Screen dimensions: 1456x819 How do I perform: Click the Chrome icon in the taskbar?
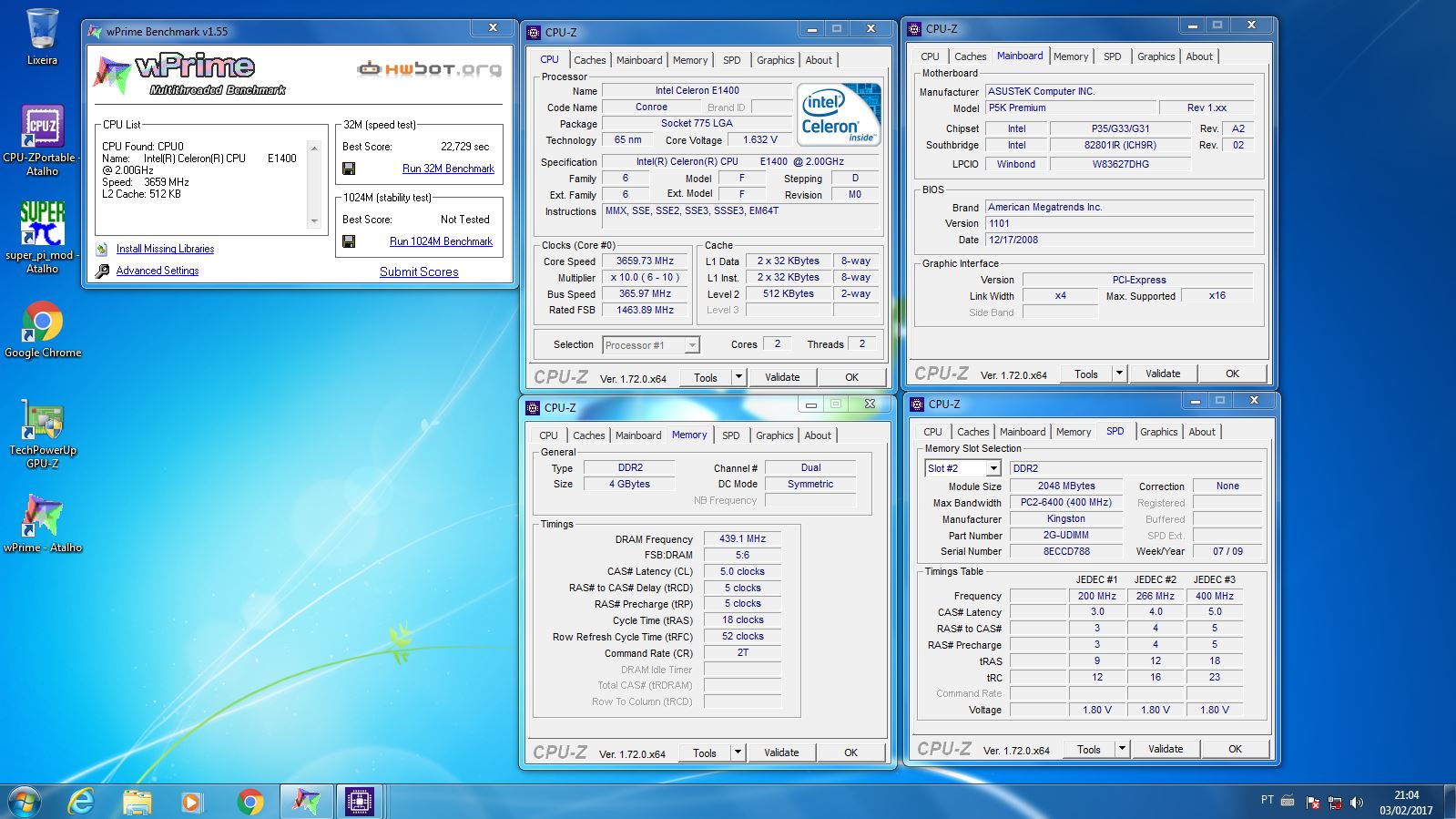pos(249,802)
